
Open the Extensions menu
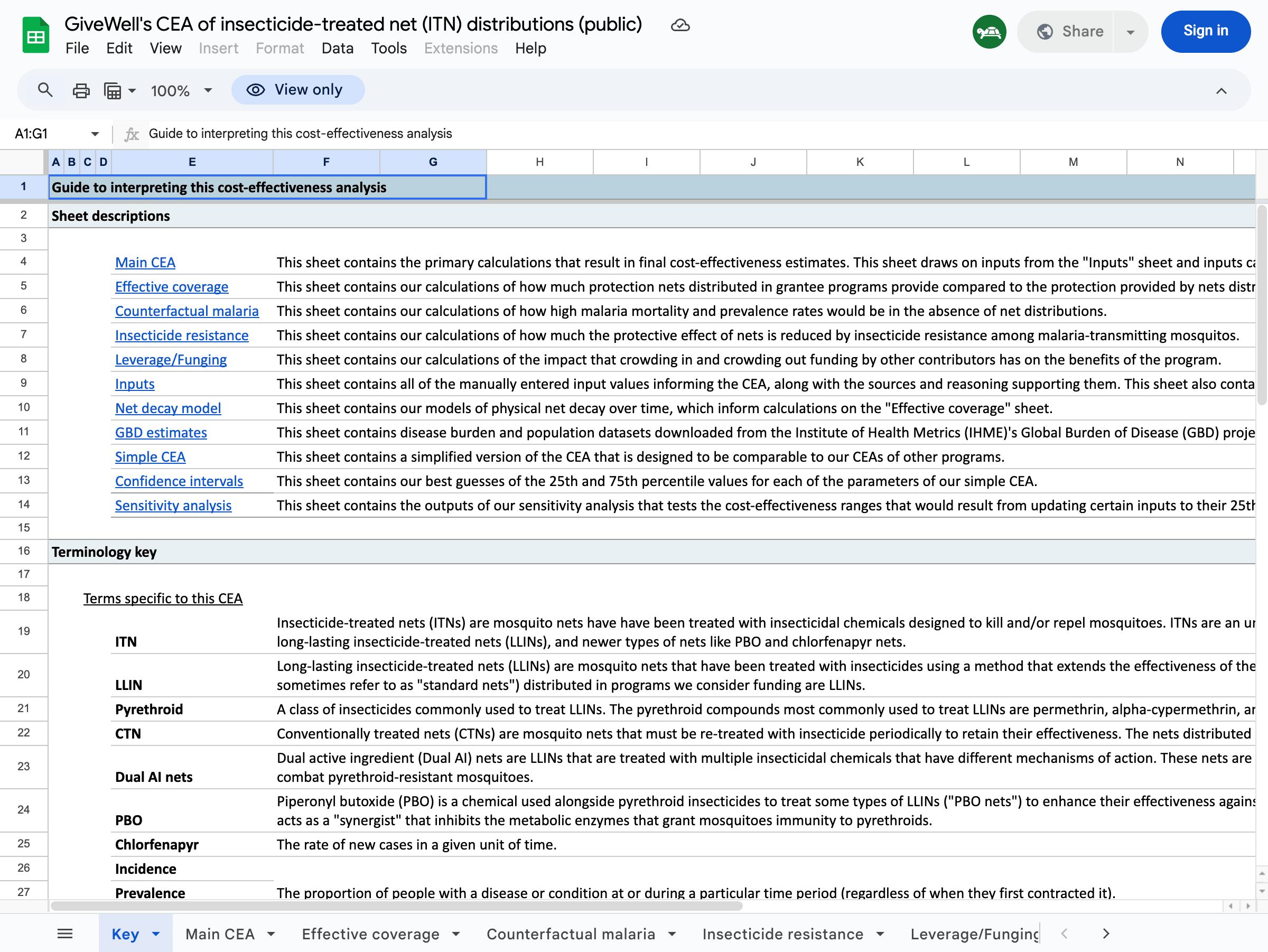[460, 48]
